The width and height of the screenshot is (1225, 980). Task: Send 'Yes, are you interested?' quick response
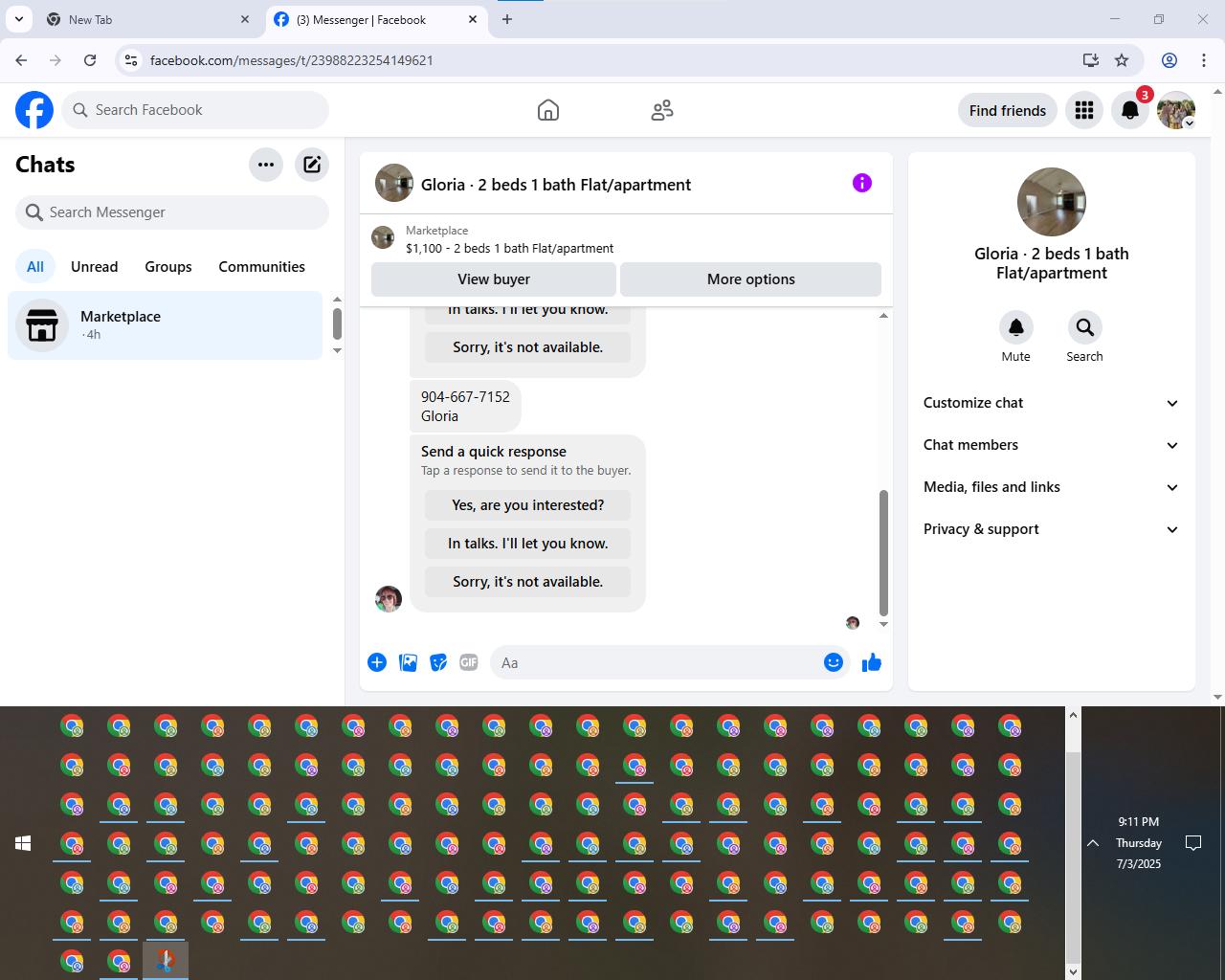point(528,505)
